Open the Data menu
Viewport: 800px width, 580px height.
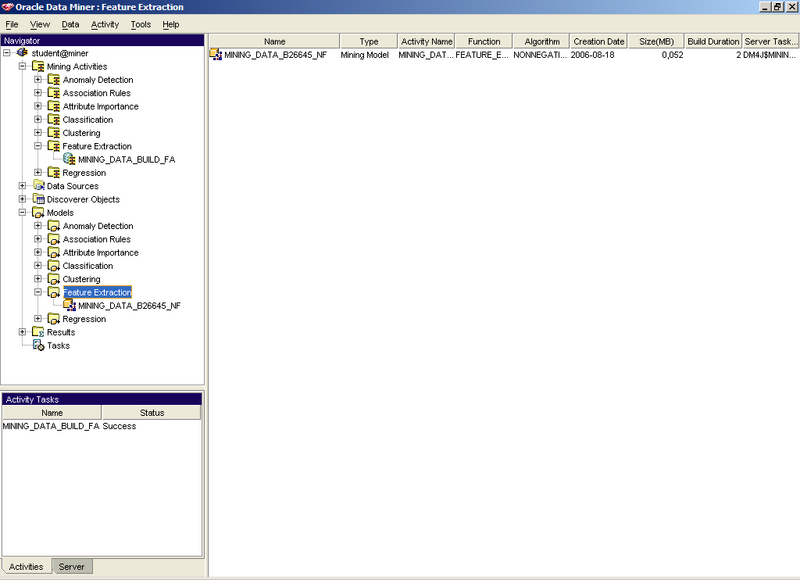click(70, 24)
